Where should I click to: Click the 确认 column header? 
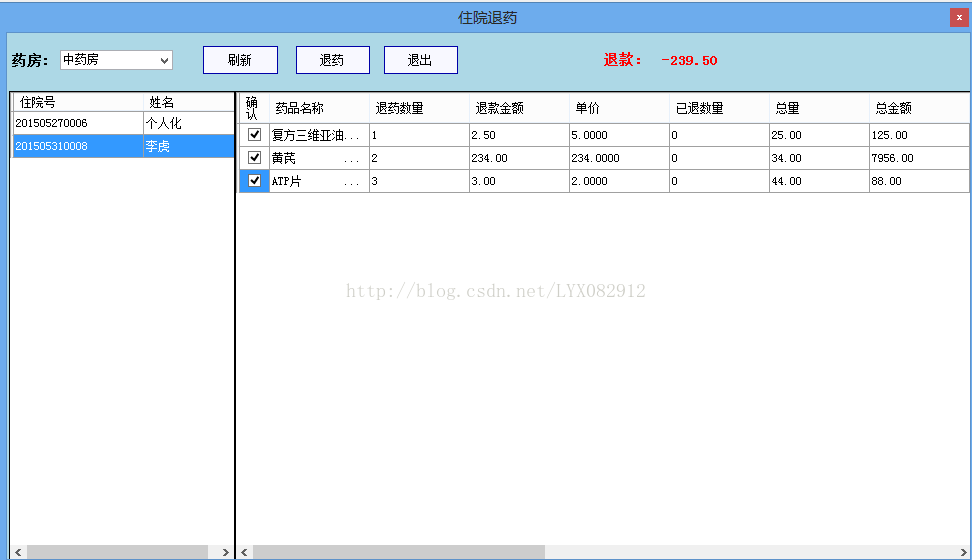pyautogui.click(x=254, y=108)
